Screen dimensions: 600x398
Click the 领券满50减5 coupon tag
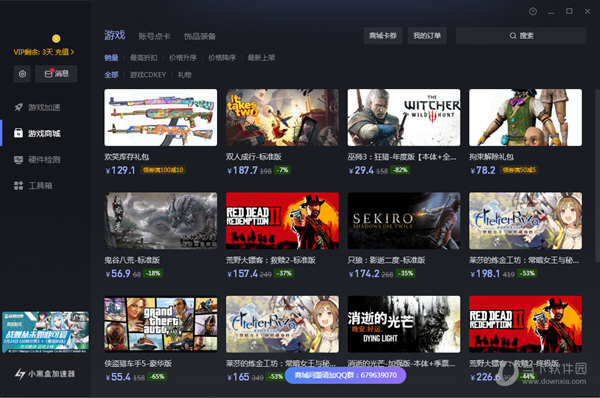[519, 170]
